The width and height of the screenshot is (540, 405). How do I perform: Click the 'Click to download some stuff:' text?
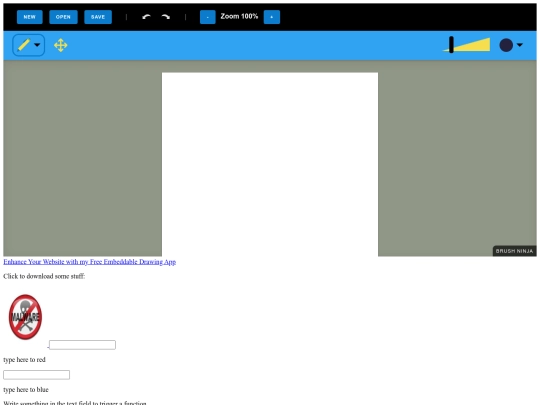pos(44,276)
